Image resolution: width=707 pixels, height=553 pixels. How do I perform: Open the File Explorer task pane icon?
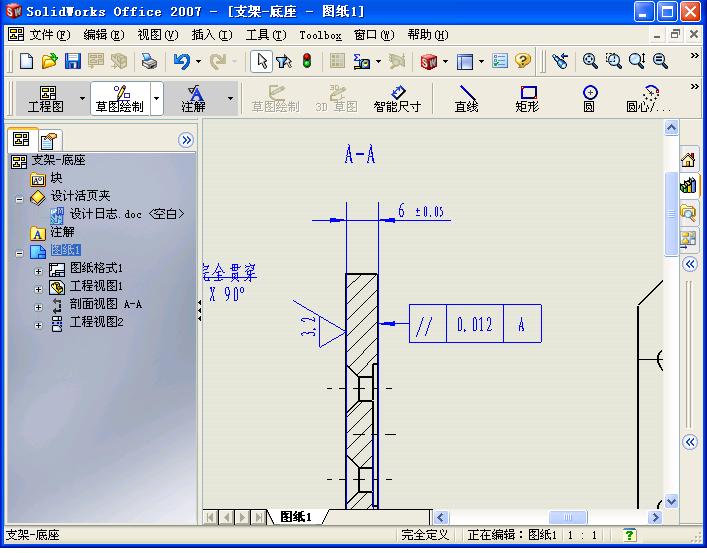tap(689, 212)
